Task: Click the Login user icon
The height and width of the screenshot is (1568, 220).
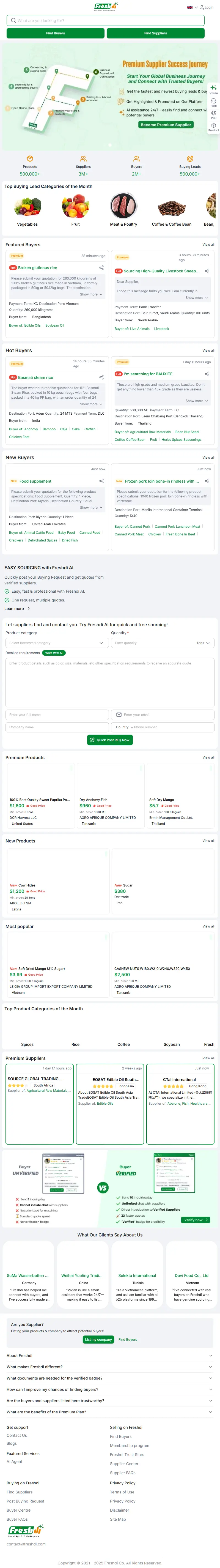Action: click(x=202, y=7)
